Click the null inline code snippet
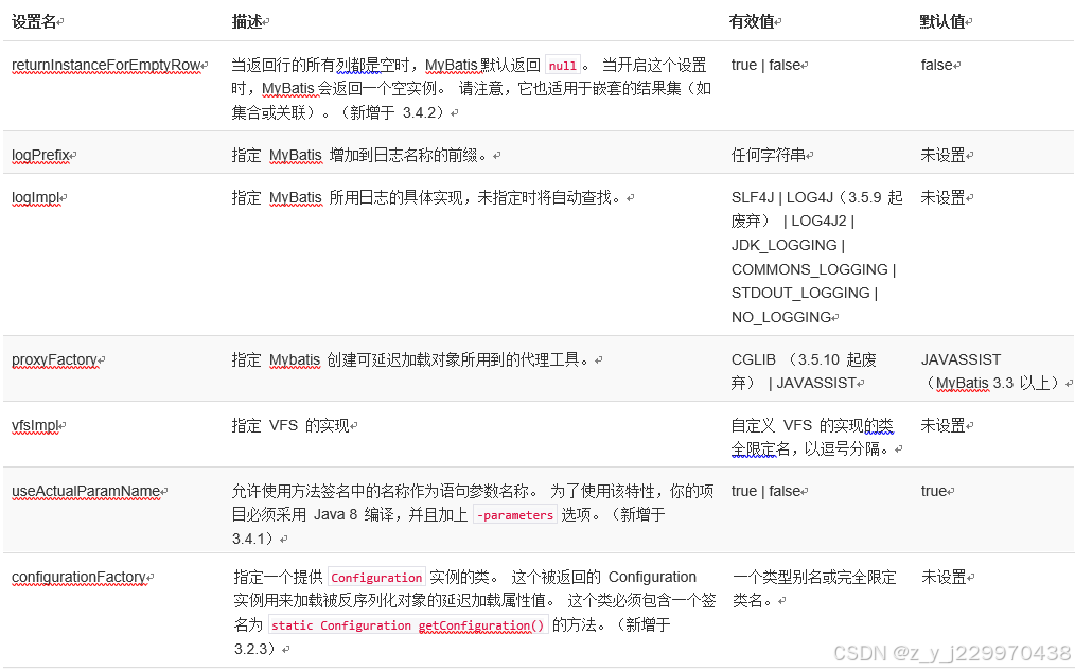The image size is (1075, 670). pos(562,64)
